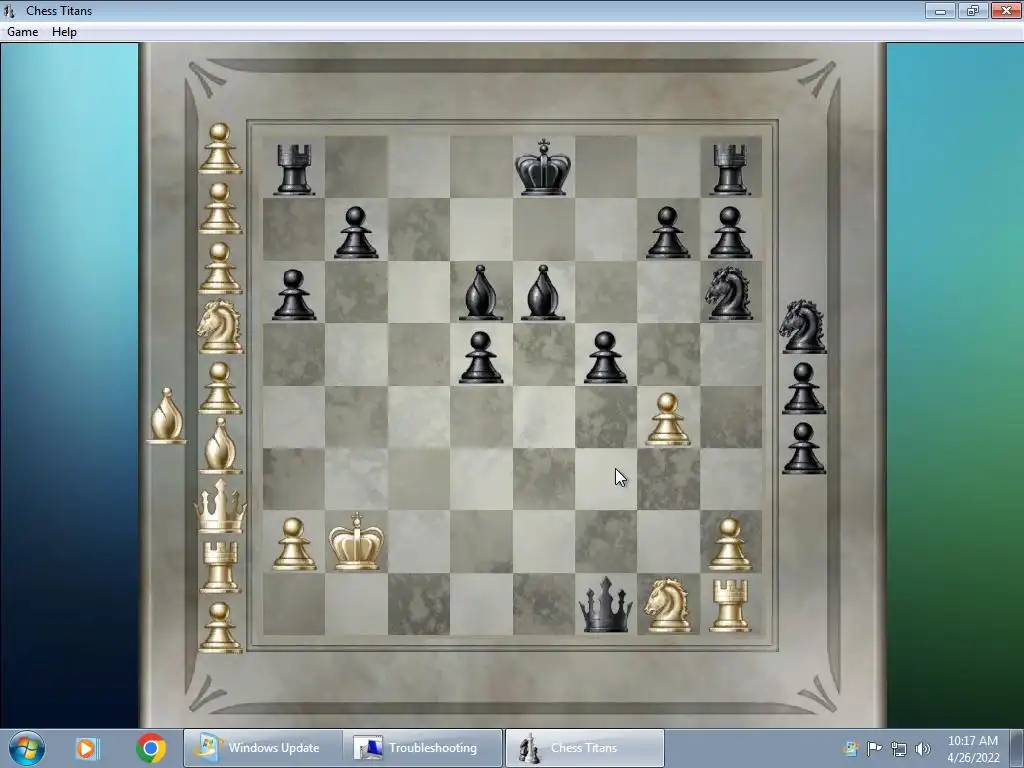
Task: Select the black king on e8
Action: (543, 167)
